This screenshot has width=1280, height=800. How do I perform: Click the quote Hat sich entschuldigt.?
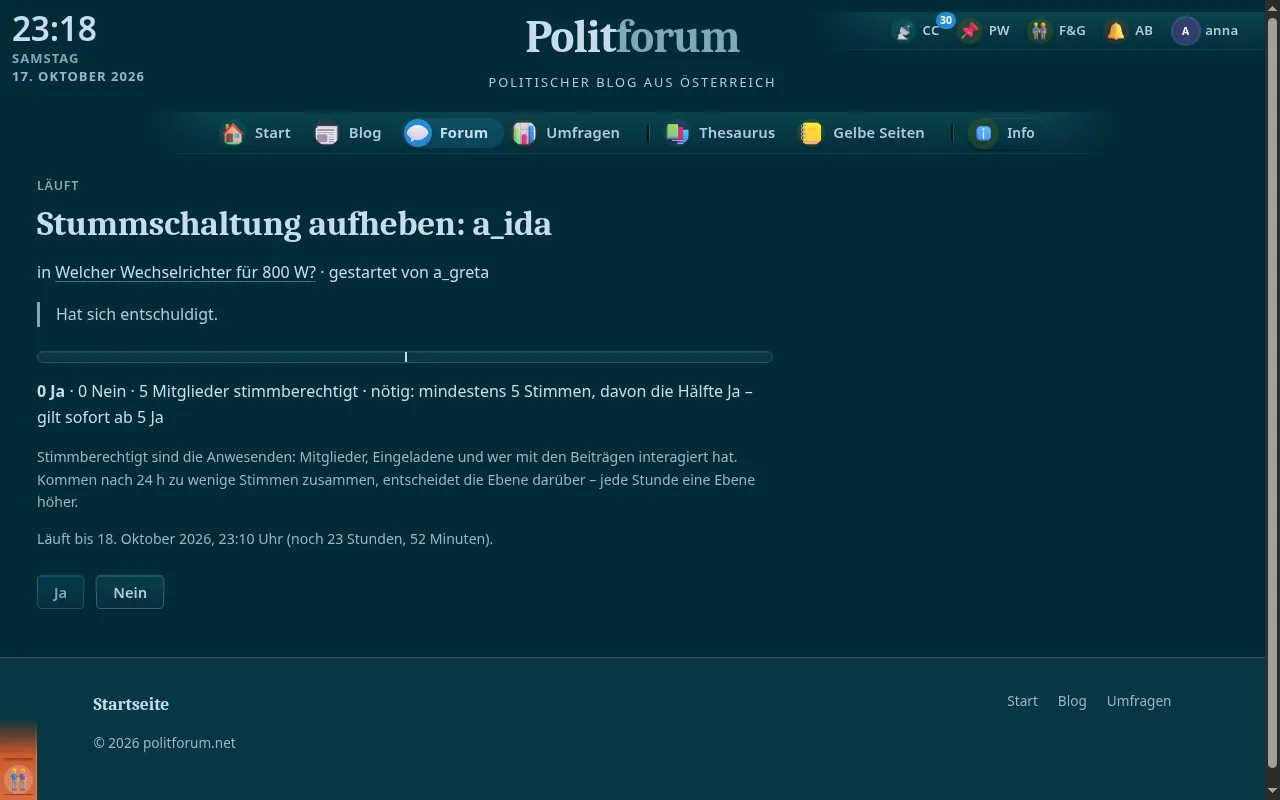(x=136, y=314)
